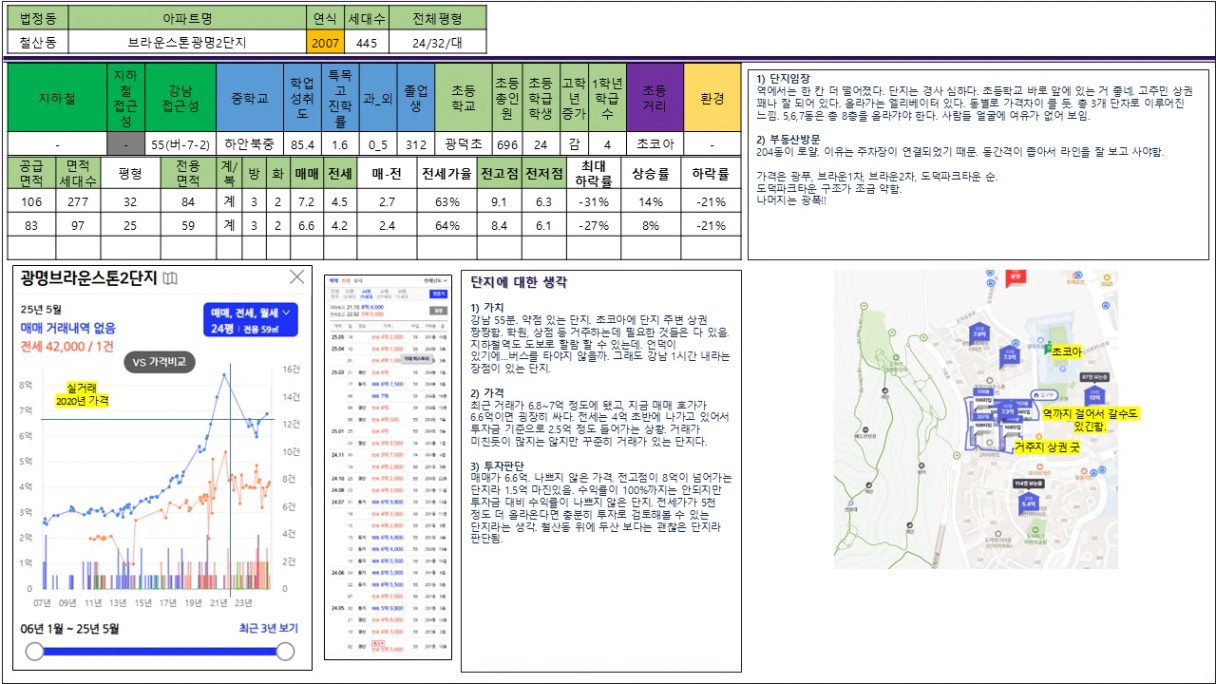
Task: Select the 24/32/대 cell
Action: [437, 42]
